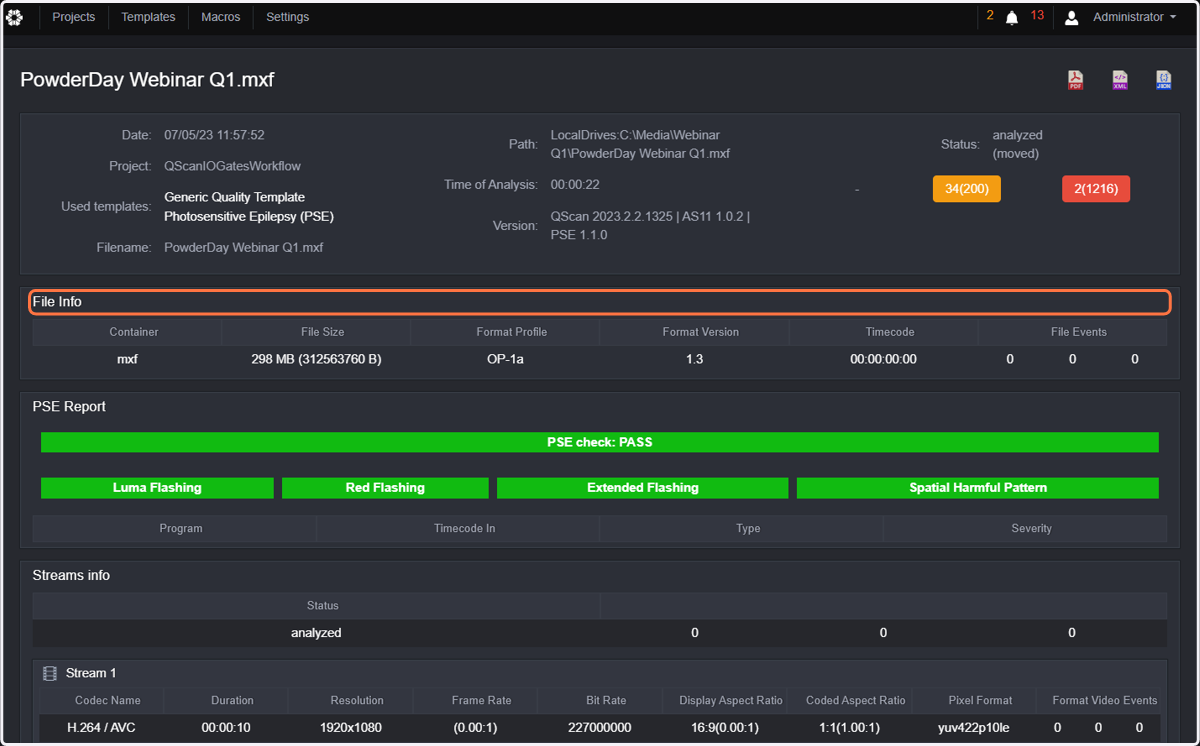This screenshot has height=746, width=1200.
Task: Click the Format Version value 1.3
Action: tap(695, 359)
